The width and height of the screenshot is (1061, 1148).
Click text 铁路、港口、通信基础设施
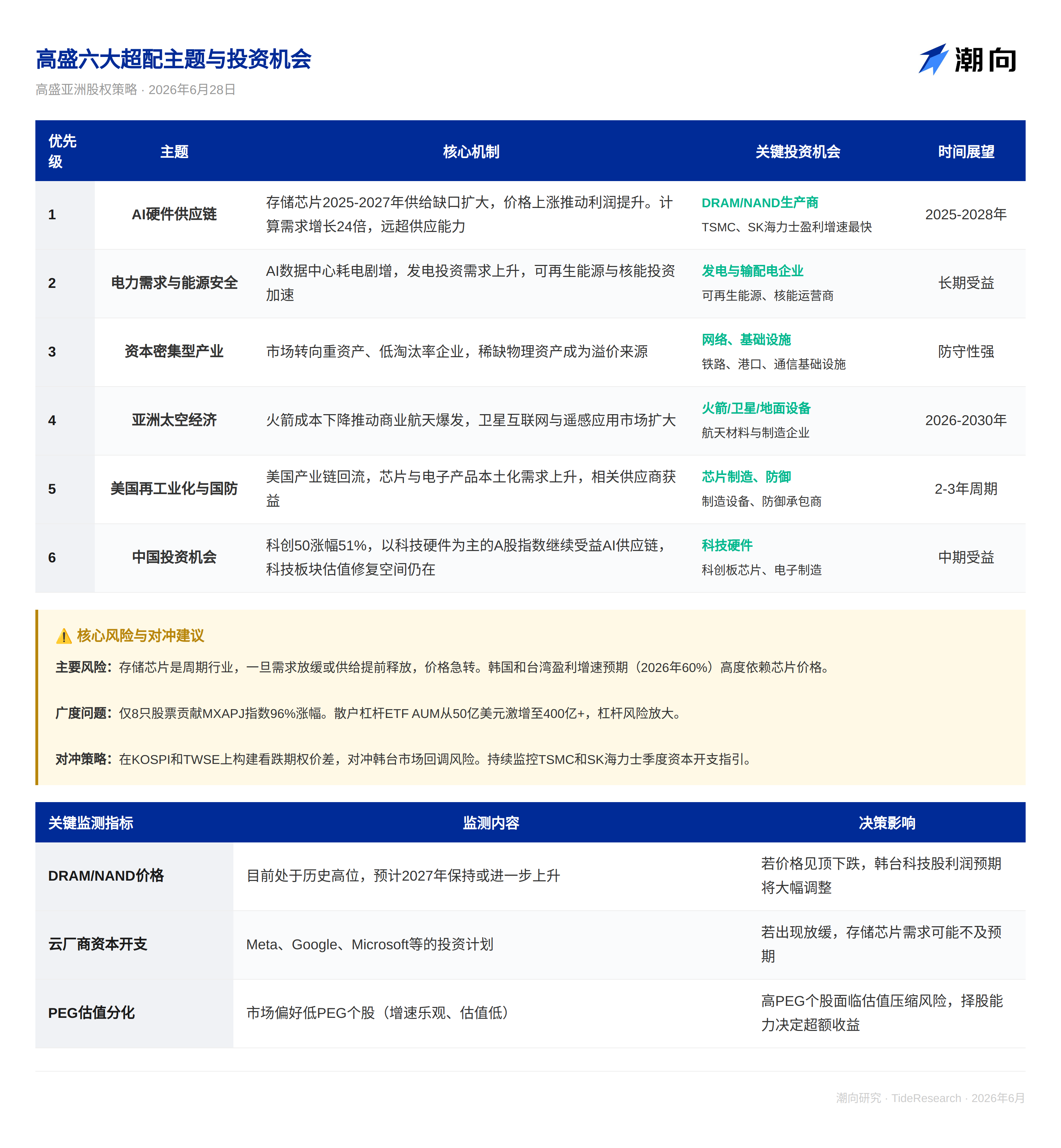click(x=773, y=365)
